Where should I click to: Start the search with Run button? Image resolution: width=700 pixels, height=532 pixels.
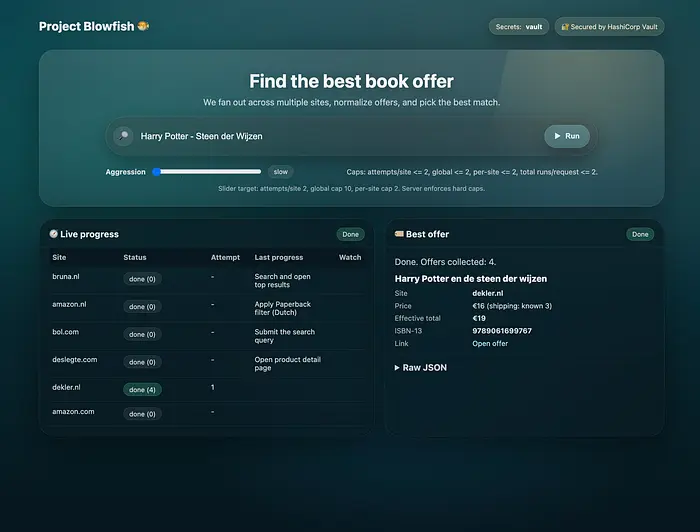(567, 136)
